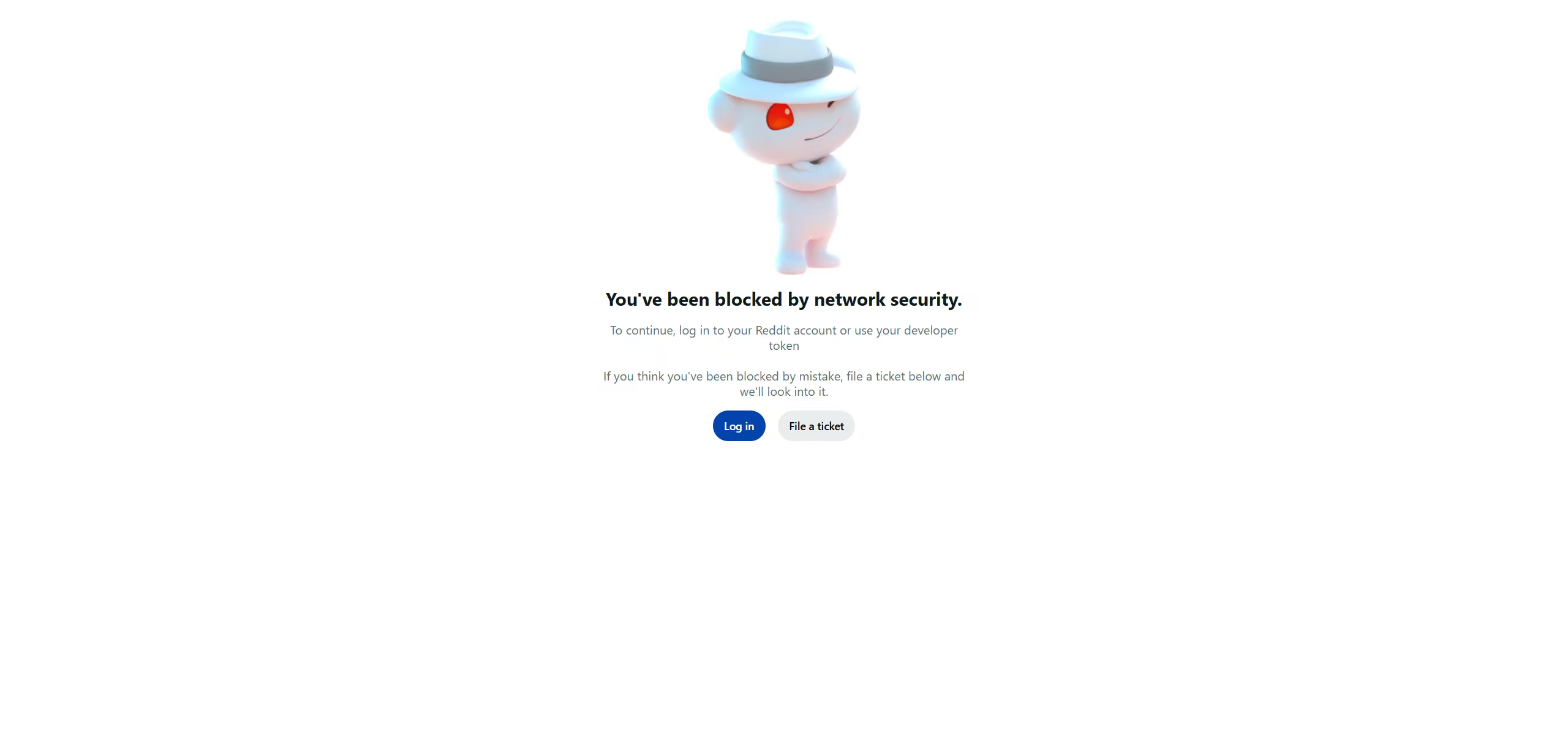1568x753 pixels.
Task: Click the word "developer" in the first paragraph
Action: pos(931,330)
